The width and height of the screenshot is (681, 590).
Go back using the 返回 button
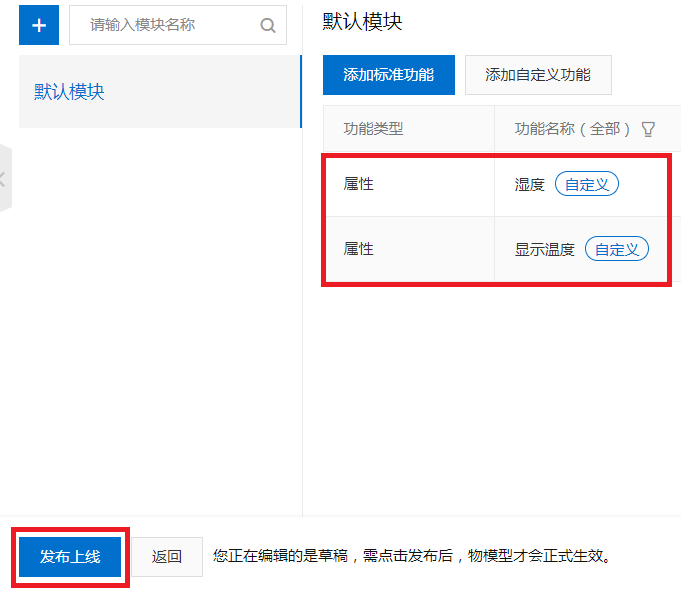click(167, 556)
